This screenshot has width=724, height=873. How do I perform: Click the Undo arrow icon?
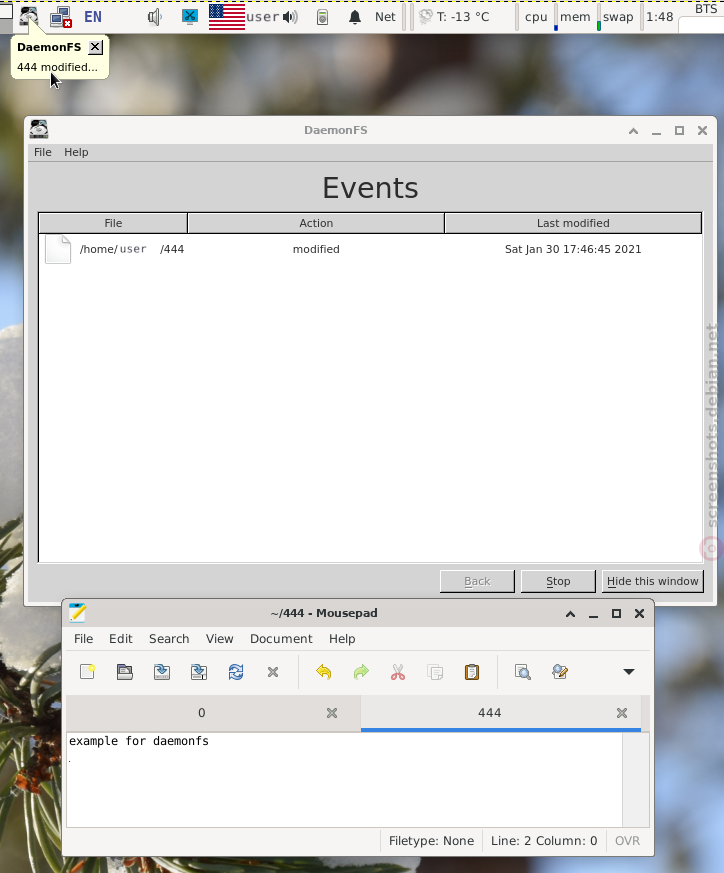pyautogui.click(x=324, y=672)
